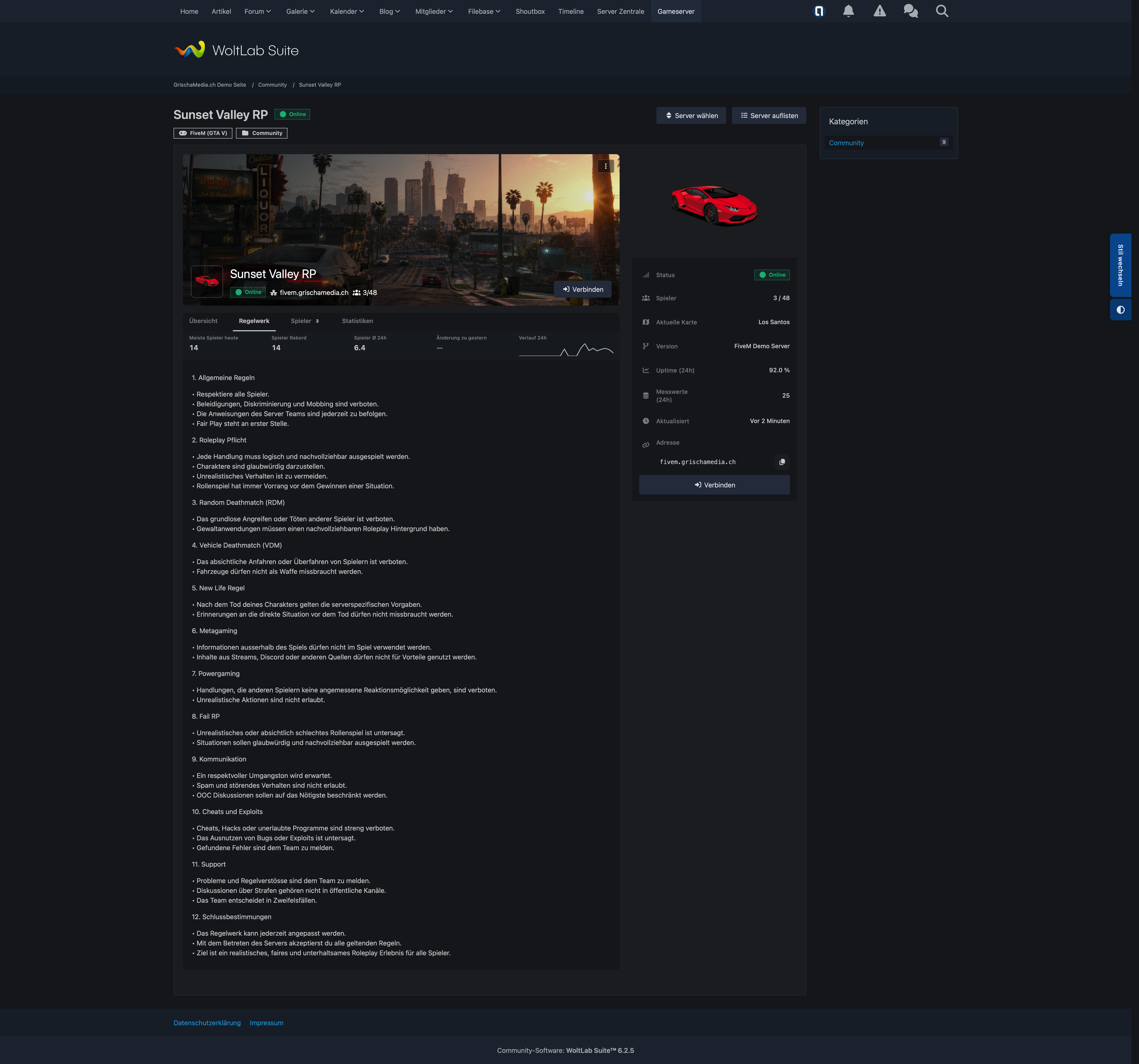This screenshot has height=1064, width=1139.
Task: Go to the Community breadcrumb
Action: (x=272, y=85)
